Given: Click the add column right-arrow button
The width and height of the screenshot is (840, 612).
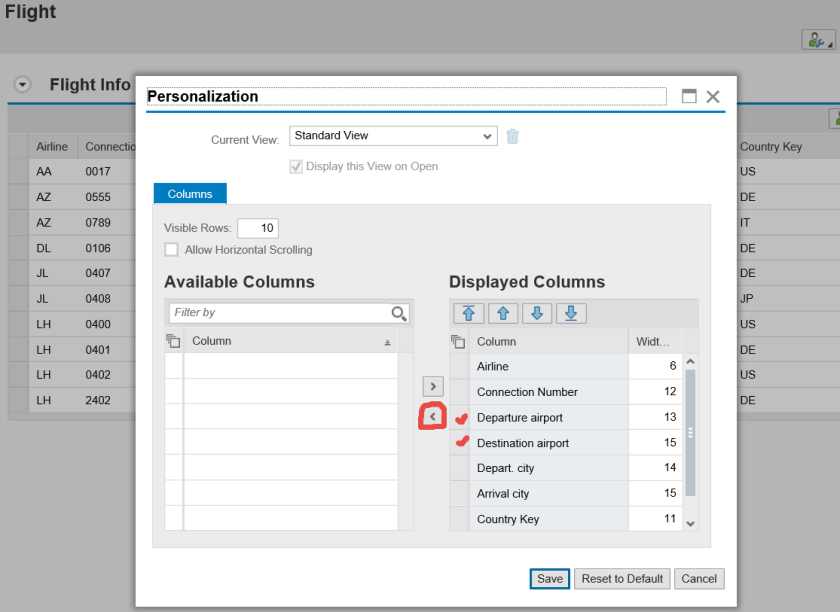Looking at the screenshot, I should pos(432,386).
